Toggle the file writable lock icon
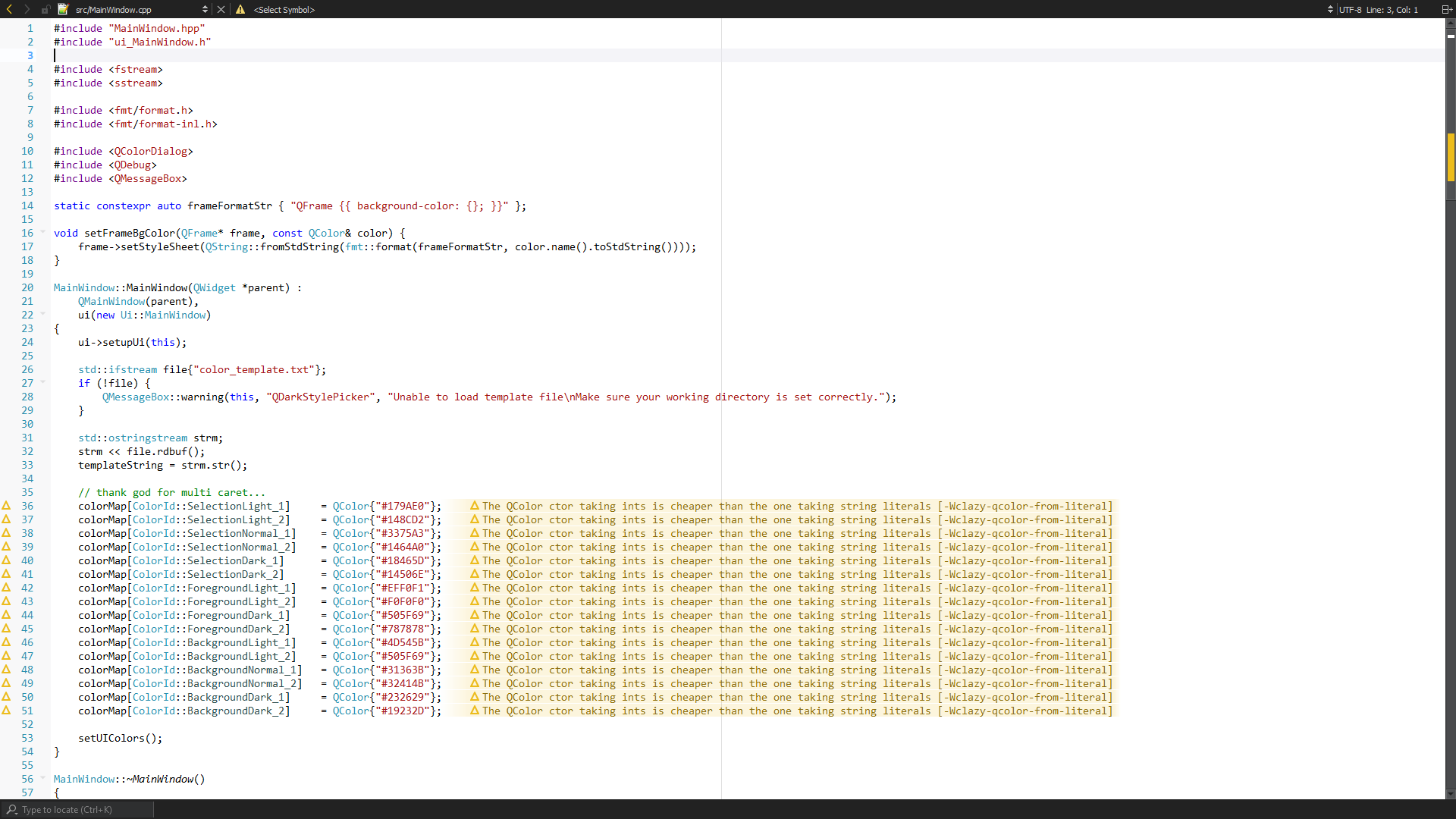The width and height of the screenshot is (1456, 819). (x=45, y=10)
